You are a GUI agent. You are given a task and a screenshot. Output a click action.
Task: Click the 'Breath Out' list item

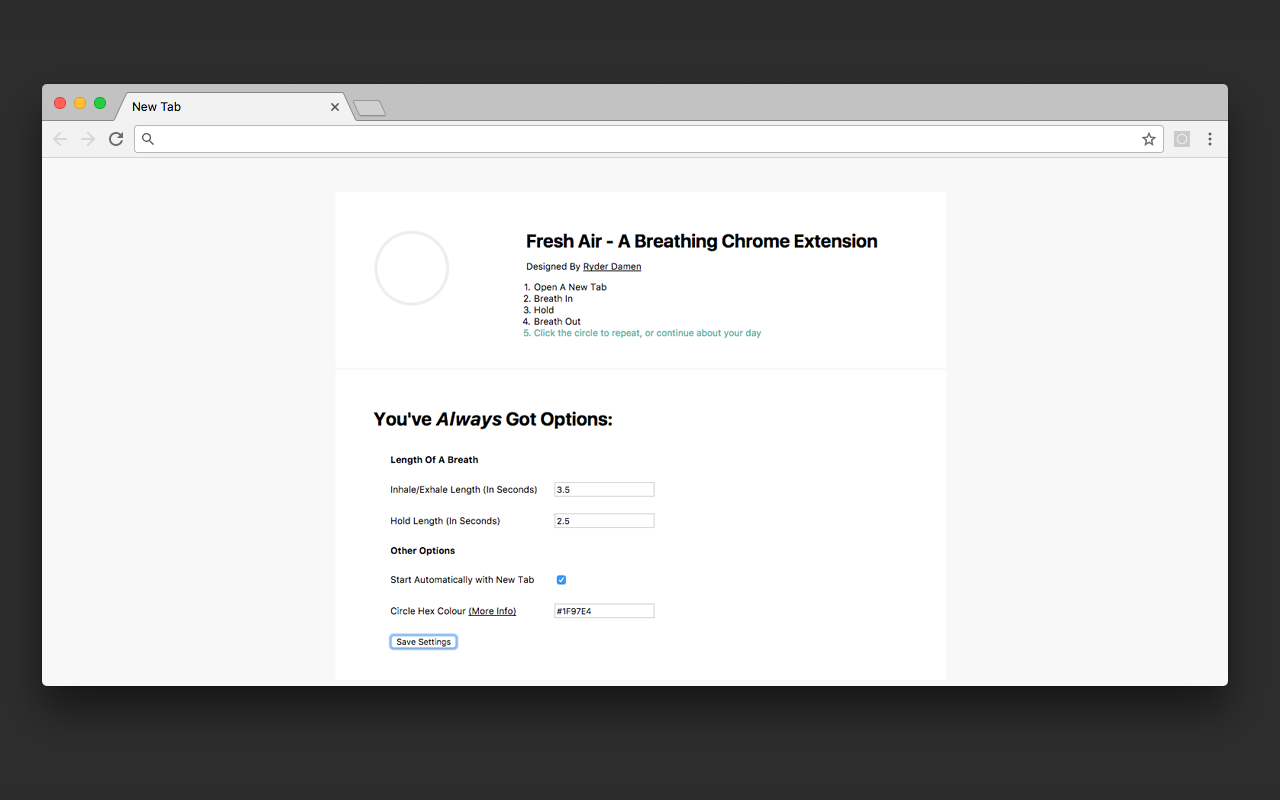[557, 322]
